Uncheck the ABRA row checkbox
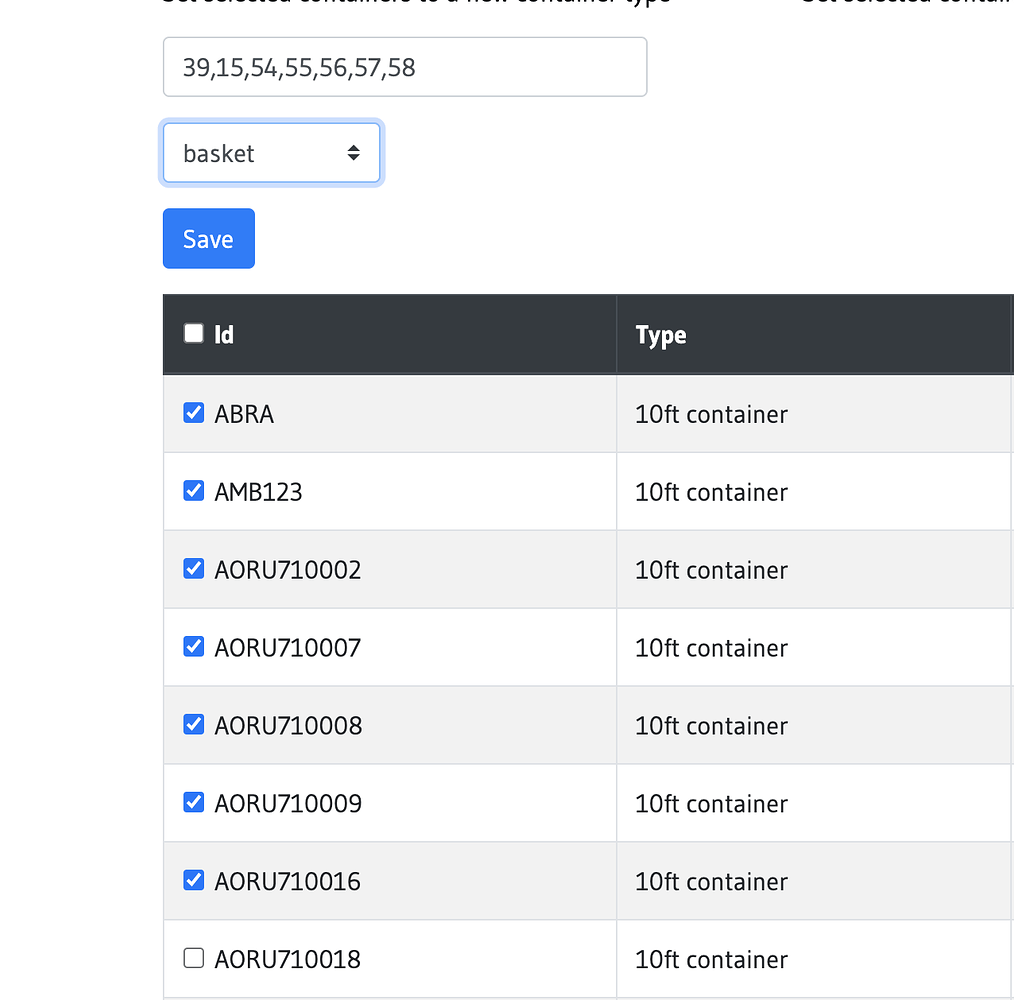Viewport: 1014px width, 1000px height. (x=192, y=412)
